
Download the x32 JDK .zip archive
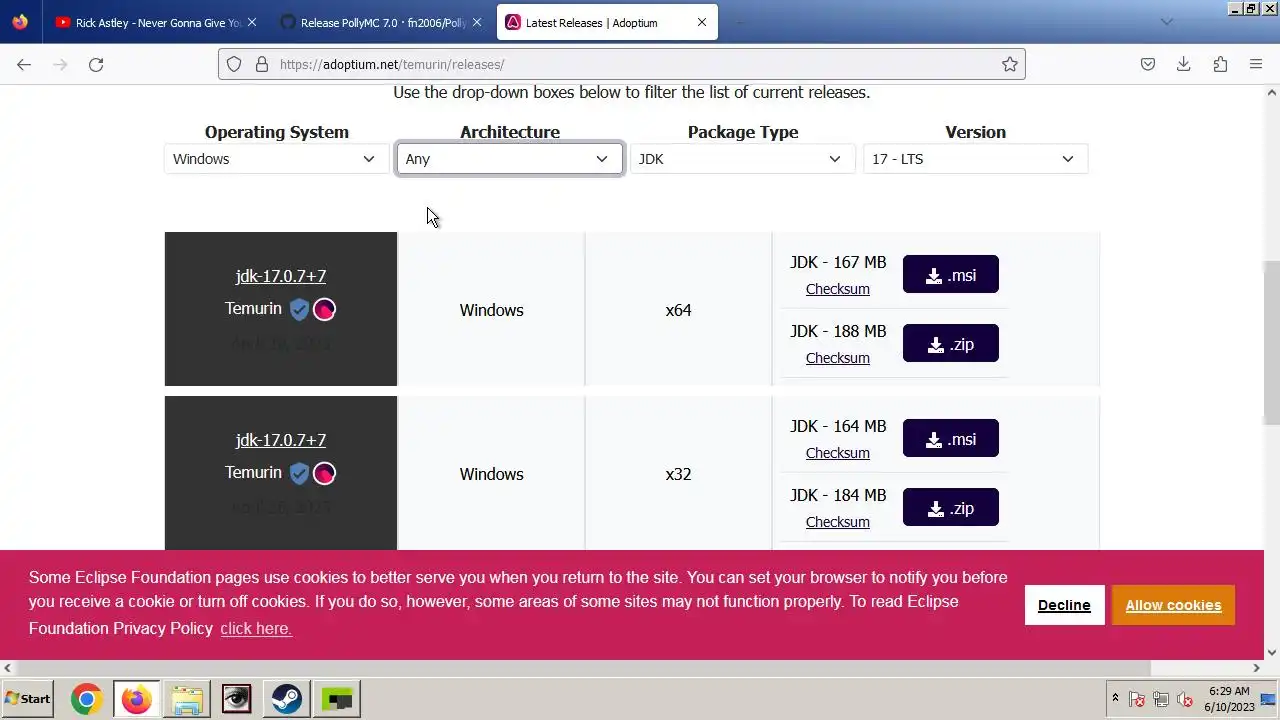pos(950,508)
